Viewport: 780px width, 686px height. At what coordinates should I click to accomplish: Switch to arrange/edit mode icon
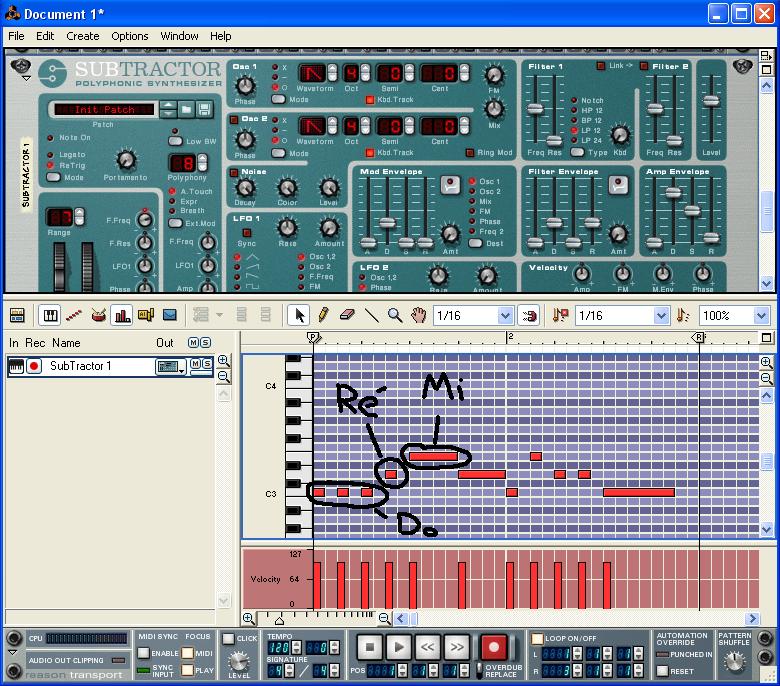point(17,315)
